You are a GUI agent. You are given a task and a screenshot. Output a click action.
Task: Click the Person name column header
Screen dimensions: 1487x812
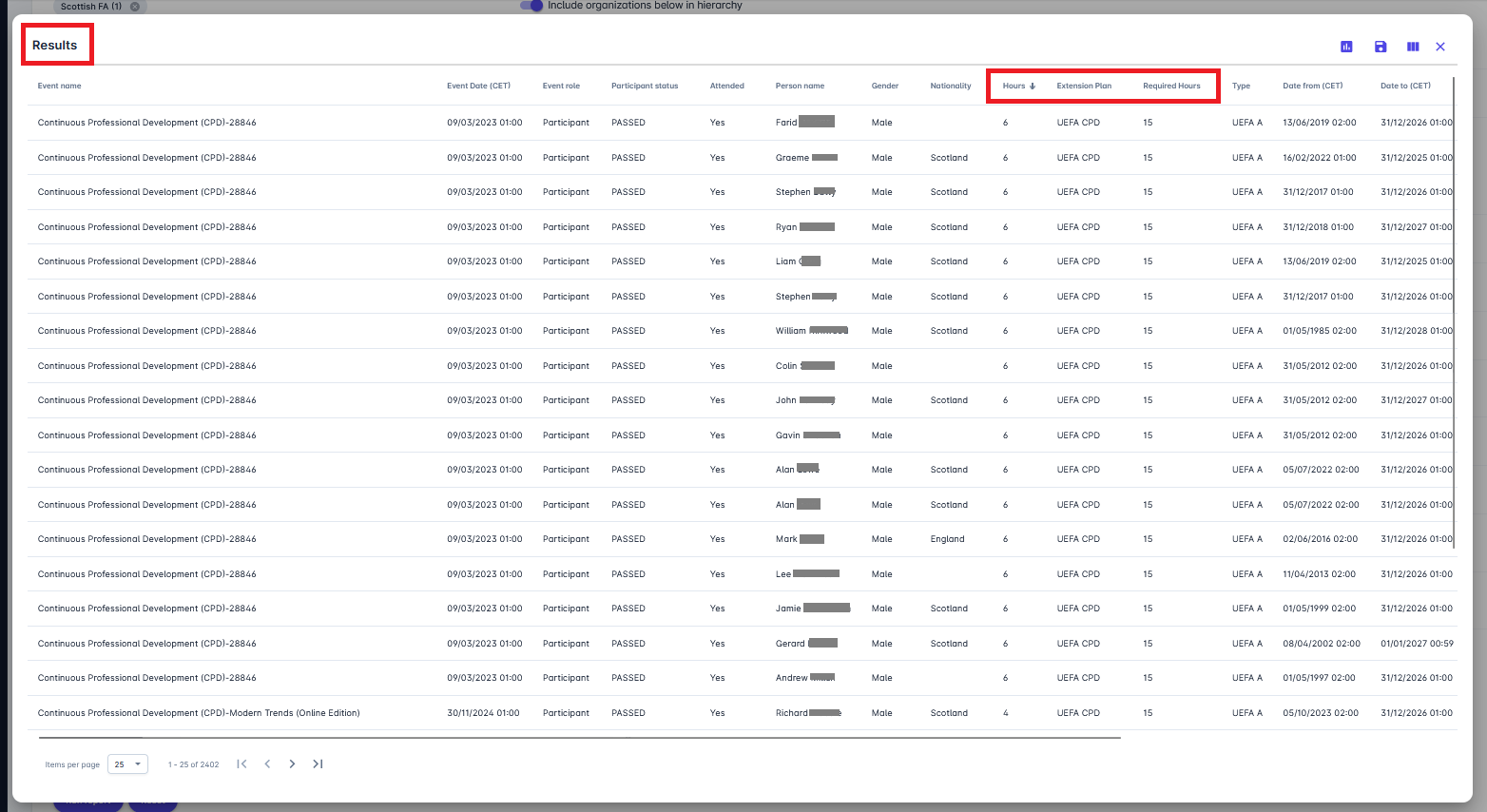800,86
